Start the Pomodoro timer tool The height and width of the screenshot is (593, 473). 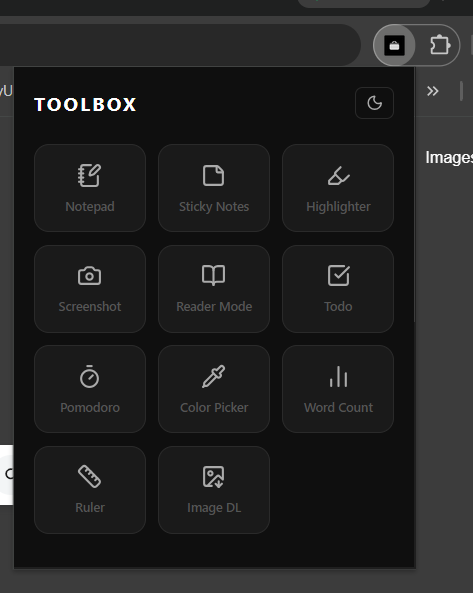(90, 389)
